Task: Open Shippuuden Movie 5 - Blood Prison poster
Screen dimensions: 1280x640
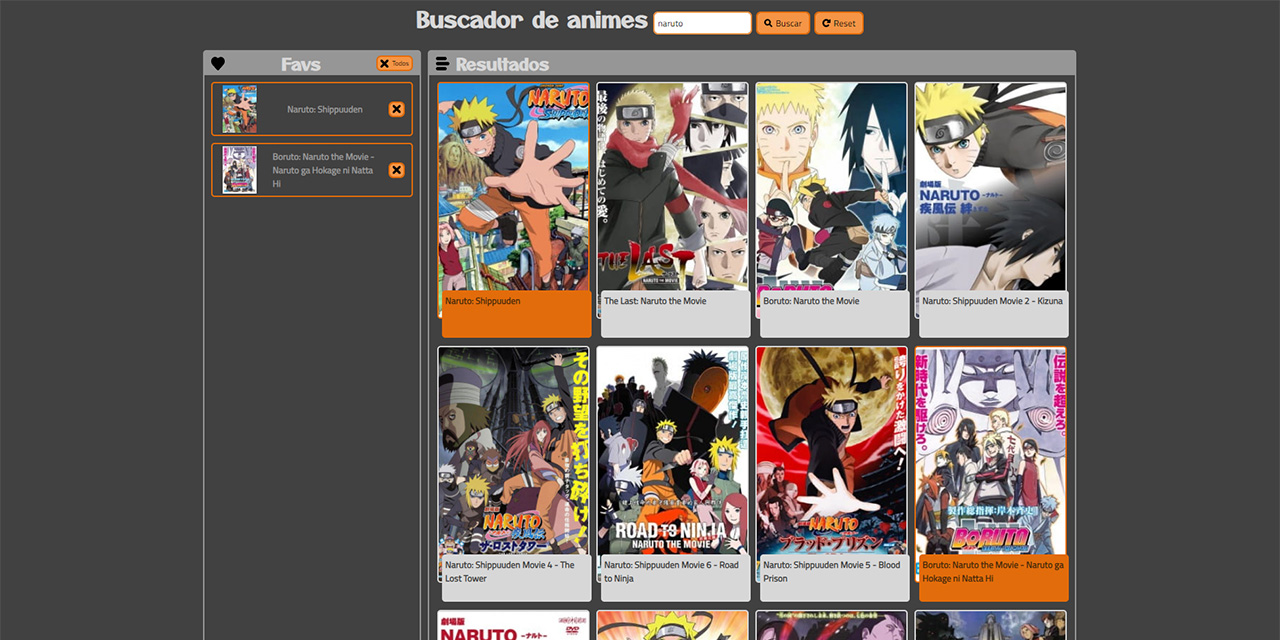Action: coord(831,451)
